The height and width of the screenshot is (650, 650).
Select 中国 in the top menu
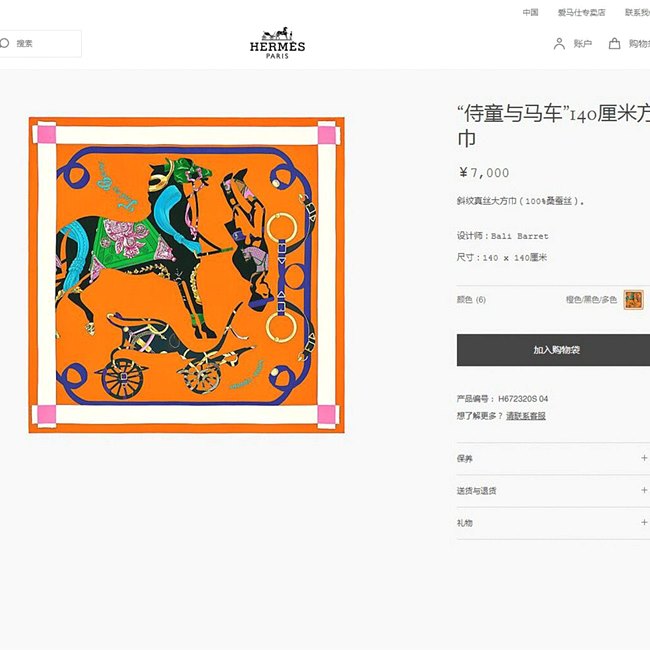tap(530, 12)
